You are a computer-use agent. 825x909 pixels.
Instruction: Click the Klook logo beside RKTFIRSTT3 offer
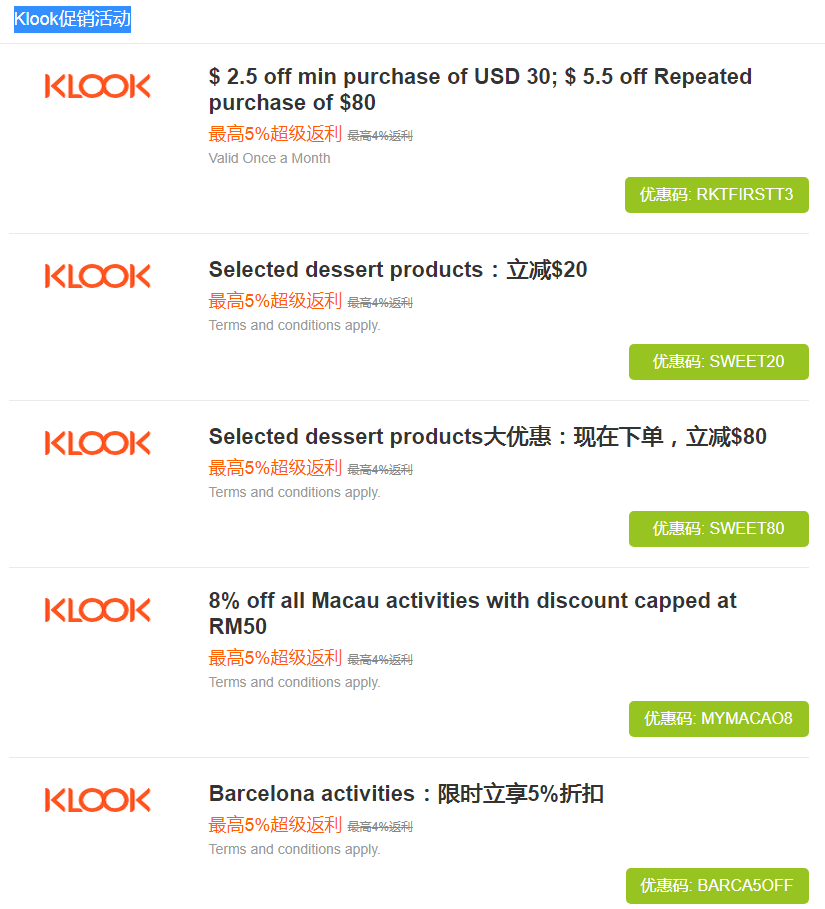tap(97, 86)
